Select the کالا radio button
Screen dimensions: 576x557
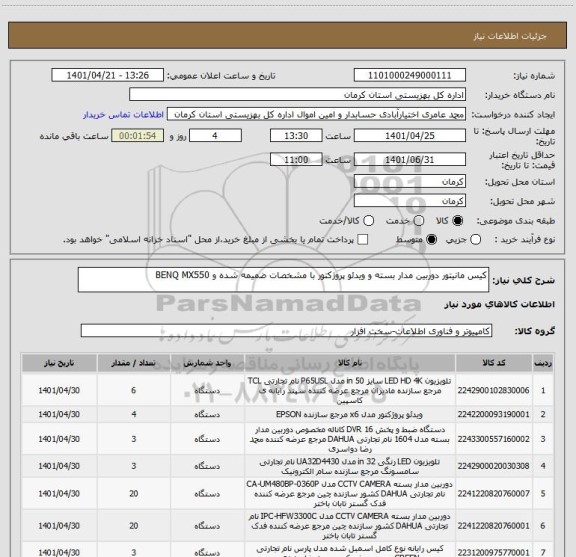[x=458, y=221]
